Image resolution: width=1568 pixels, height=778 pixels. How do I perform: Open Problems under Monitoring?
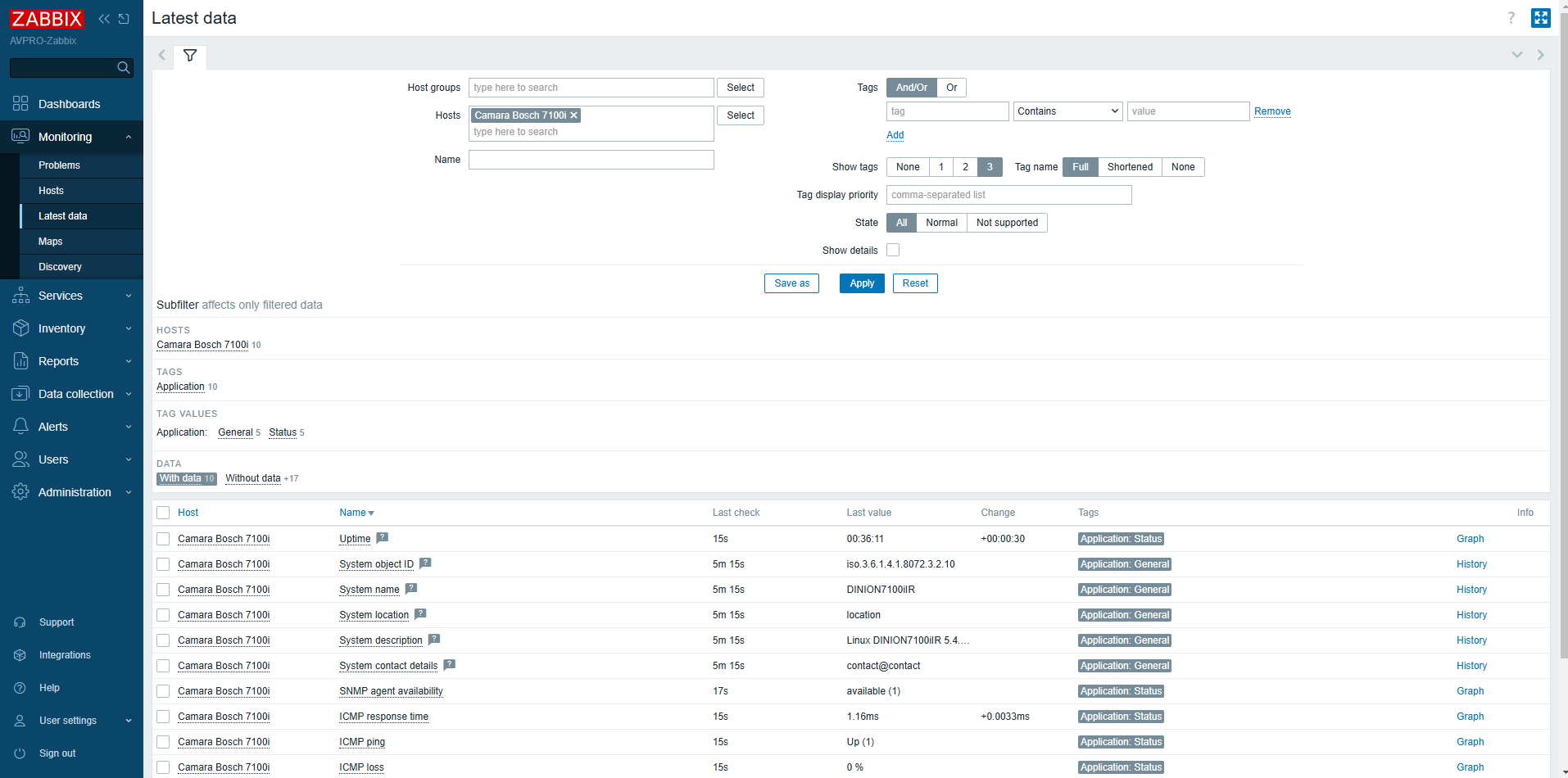point(59,165)
